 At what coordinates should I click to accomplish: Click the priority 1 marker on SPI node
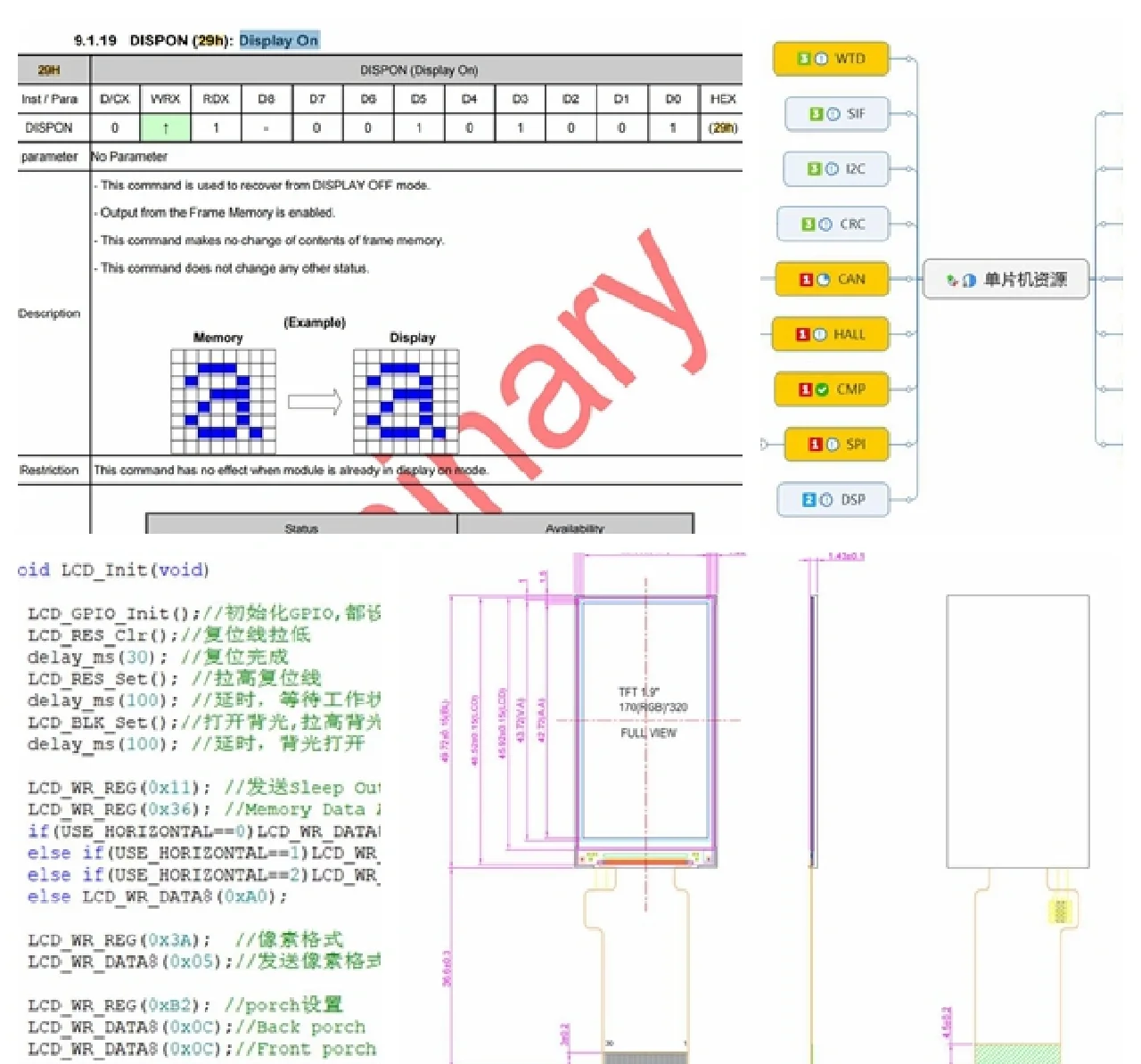[x=815, y=445]
